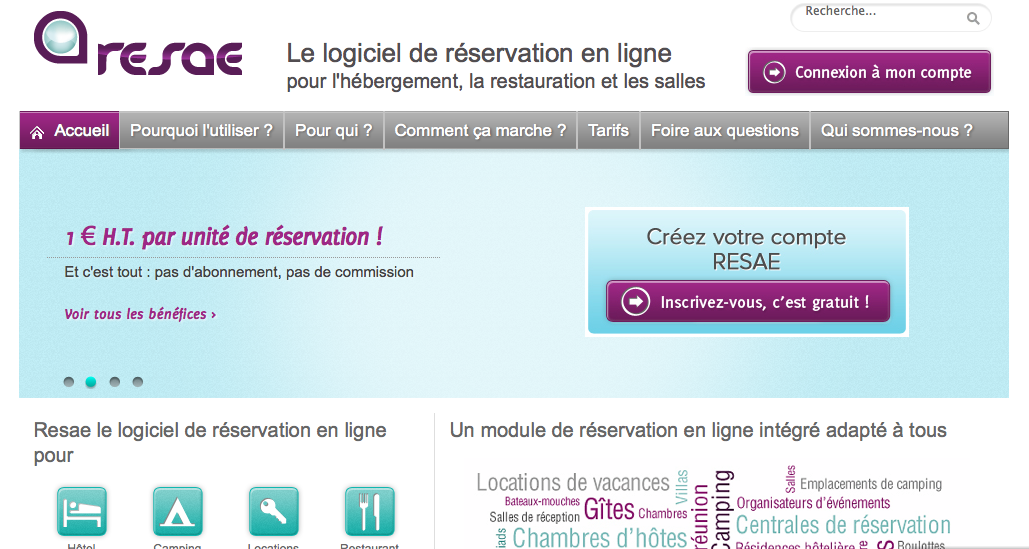Select the active second carousel dot
Image resolution: width=1029 pixels, height=549 pixels.
pyautogui.click(x=91, y=382)
